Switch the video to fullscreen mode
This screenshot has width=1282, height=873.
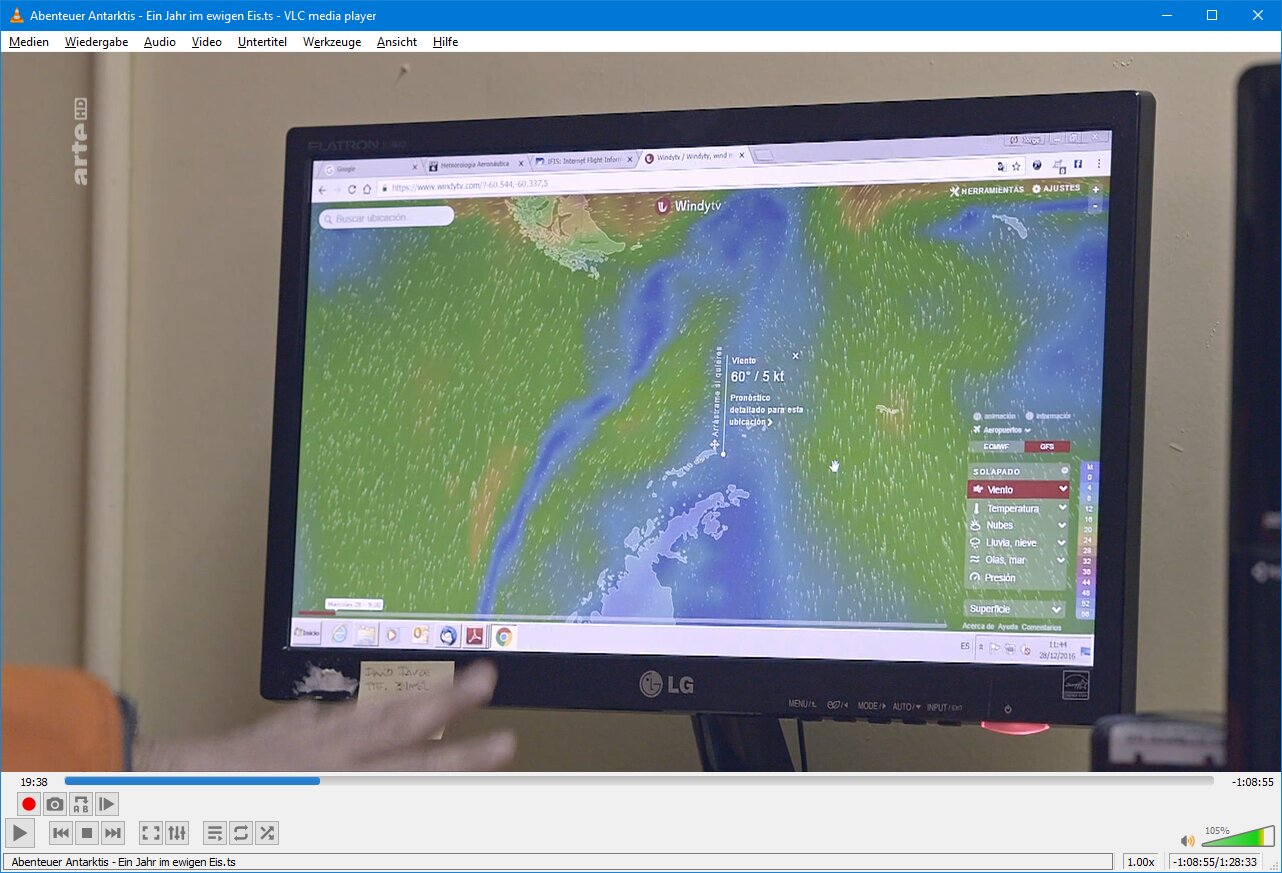pyautogui.click(x=150, y=833)
